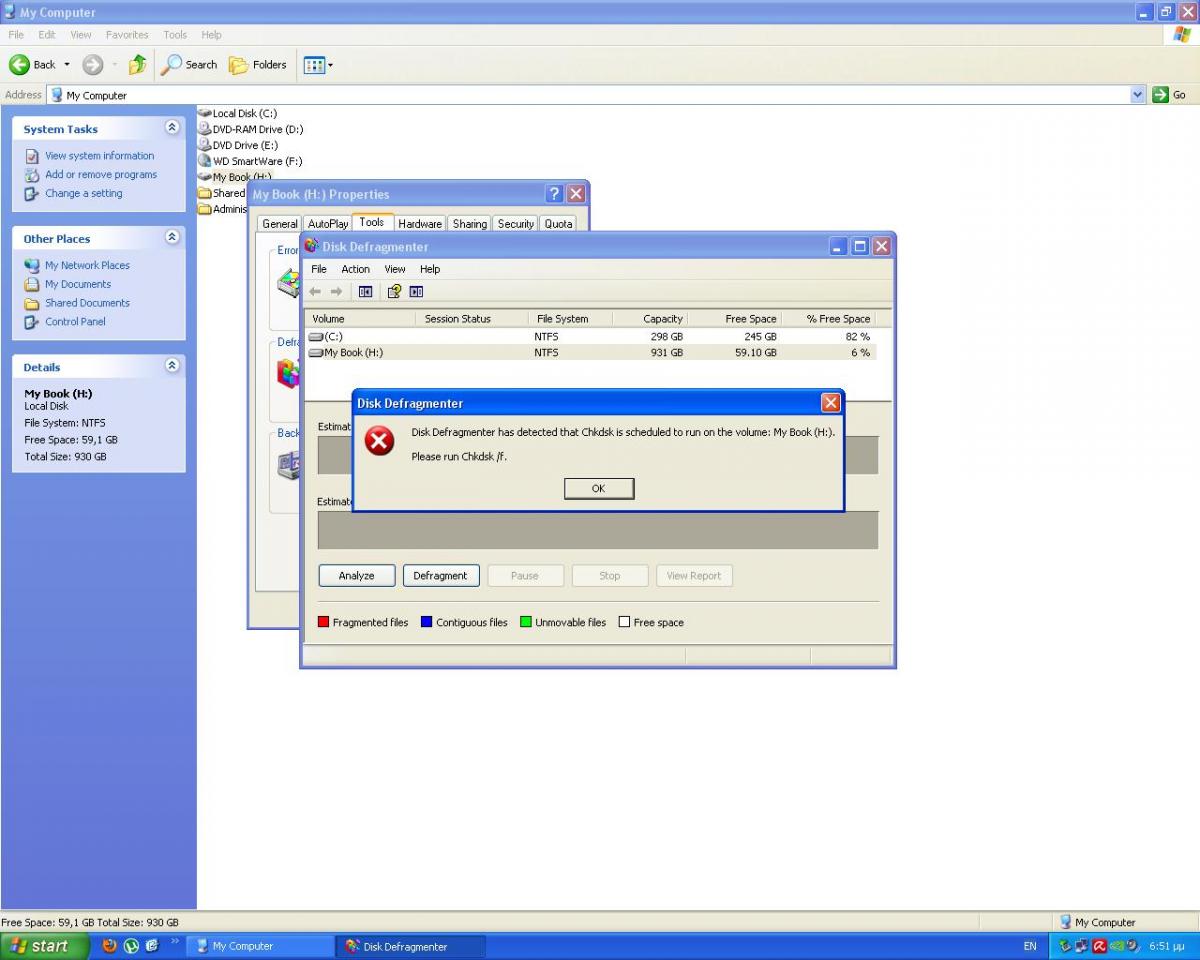The image size is (1200, 960).
Task: Select Local Disk (C:) in My Computer
Action: 237,114
